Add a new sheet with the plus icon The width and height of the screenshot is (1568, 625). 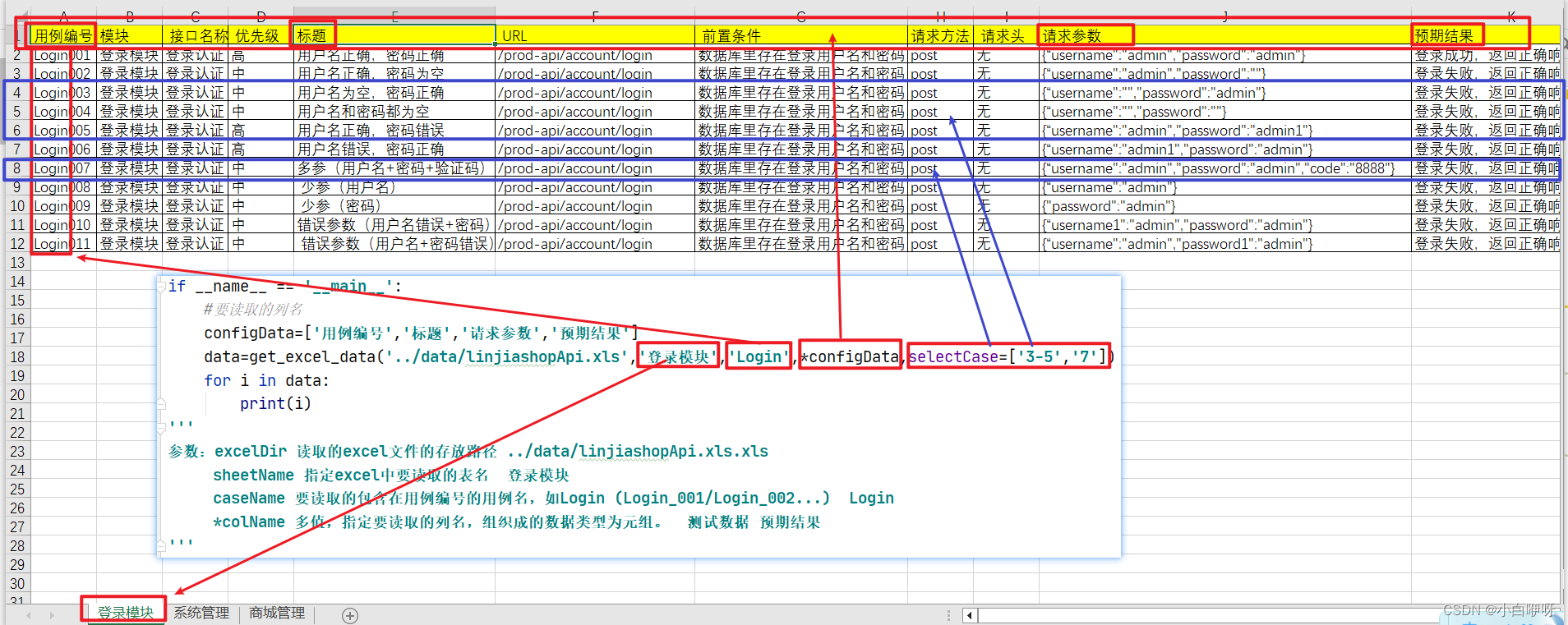pyautogui.click(x=350, y=616)
